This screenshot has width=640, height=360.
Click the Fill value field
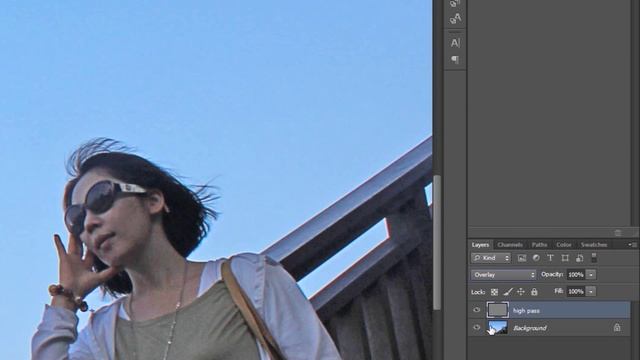click(x=576, y=291)
